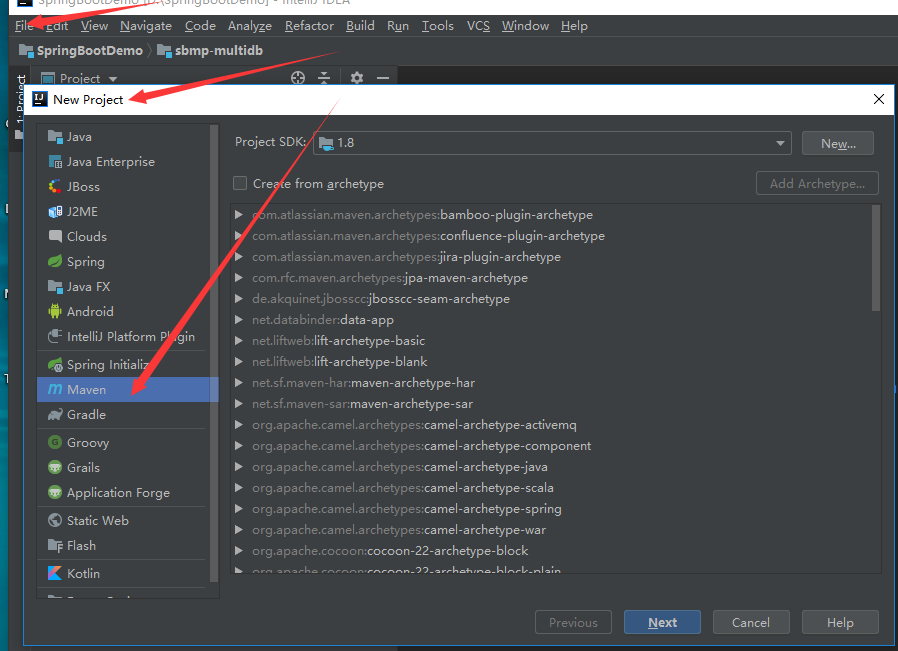Click the Cancel button
The width and height of the screenshot is (898, 651).
(751, 622)
